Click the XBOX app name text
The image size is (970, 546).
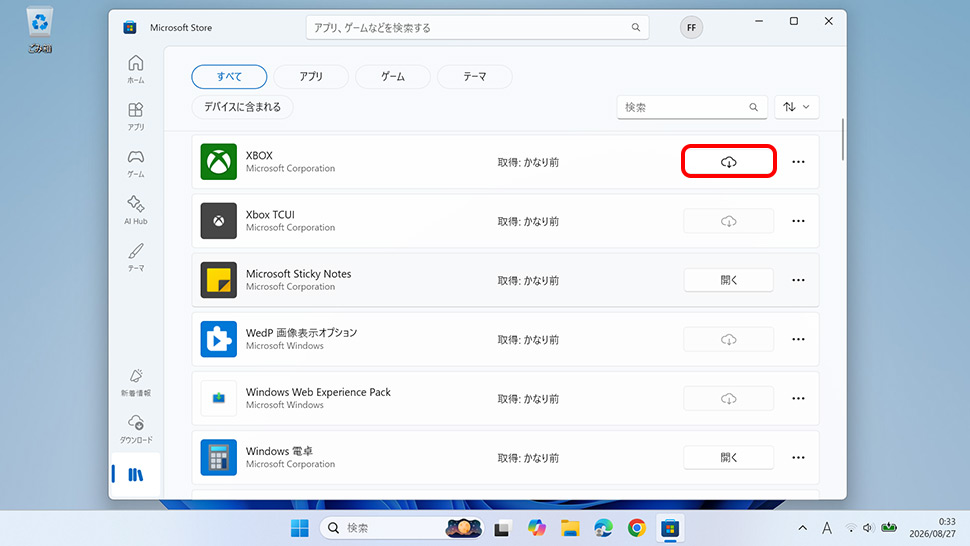[259, 155]
